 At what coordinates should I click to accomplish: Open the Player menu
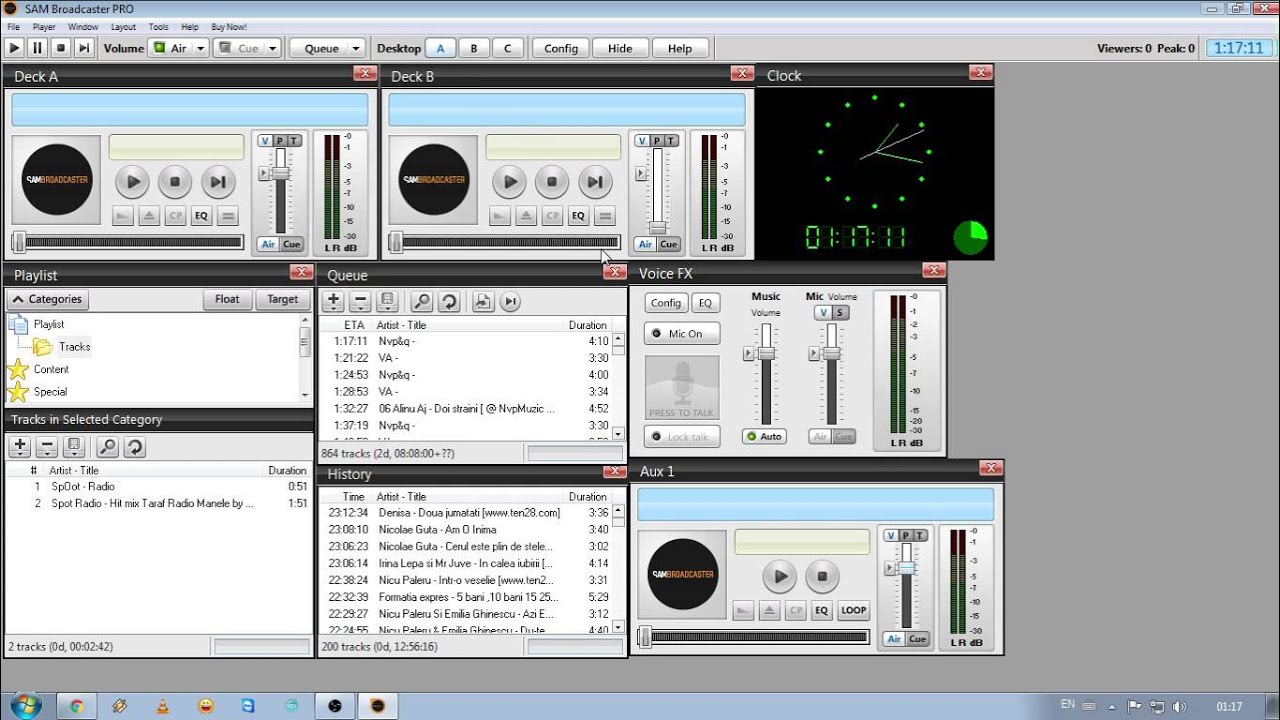coord(44,27)
